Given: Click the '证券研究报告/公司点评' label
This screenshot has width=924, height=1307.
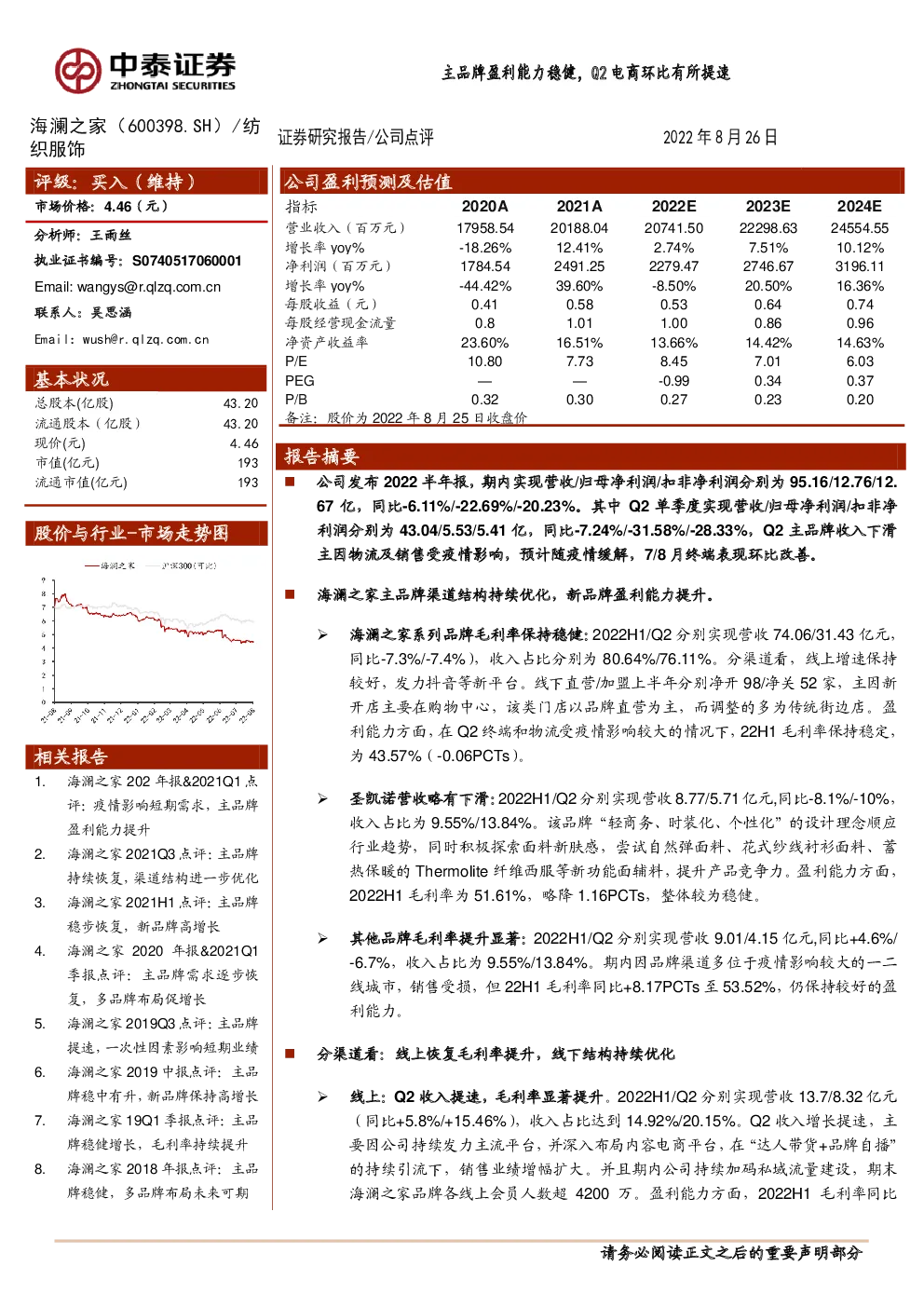Looking at the screenshot, I should (x=356, y=137).
